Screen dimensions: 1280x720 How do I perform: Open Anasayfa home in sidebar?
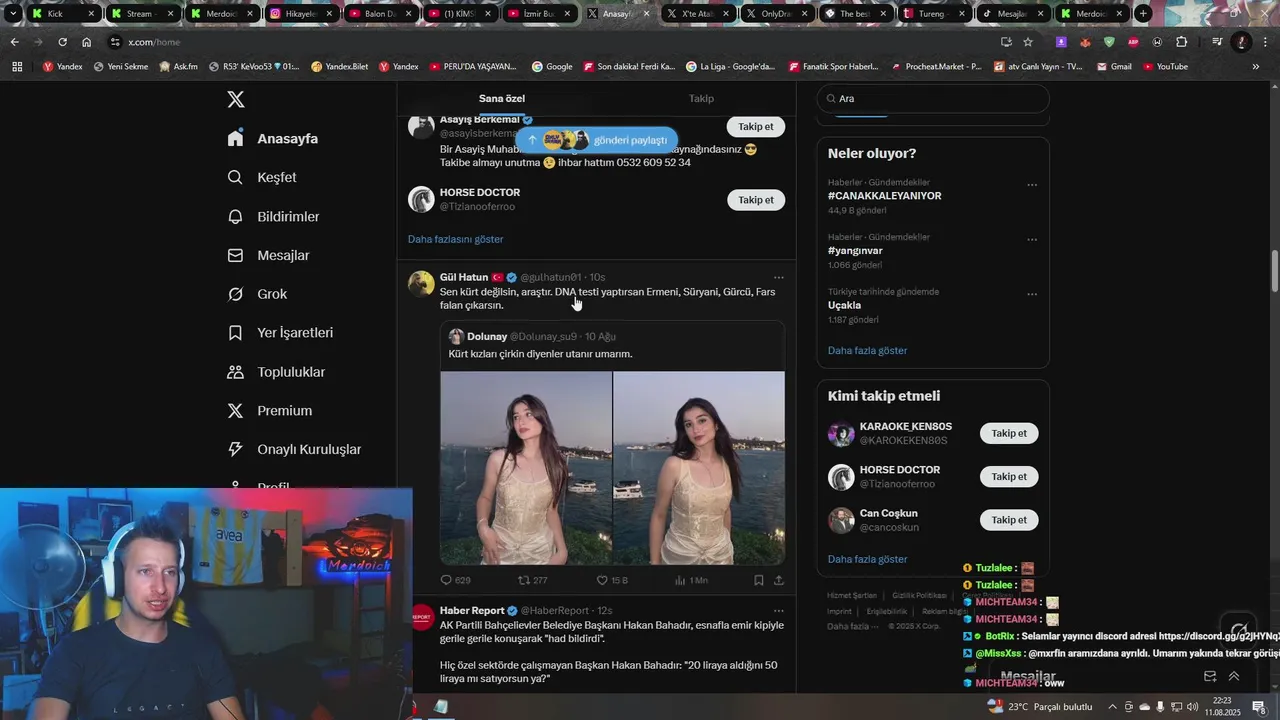click(273, 138)
